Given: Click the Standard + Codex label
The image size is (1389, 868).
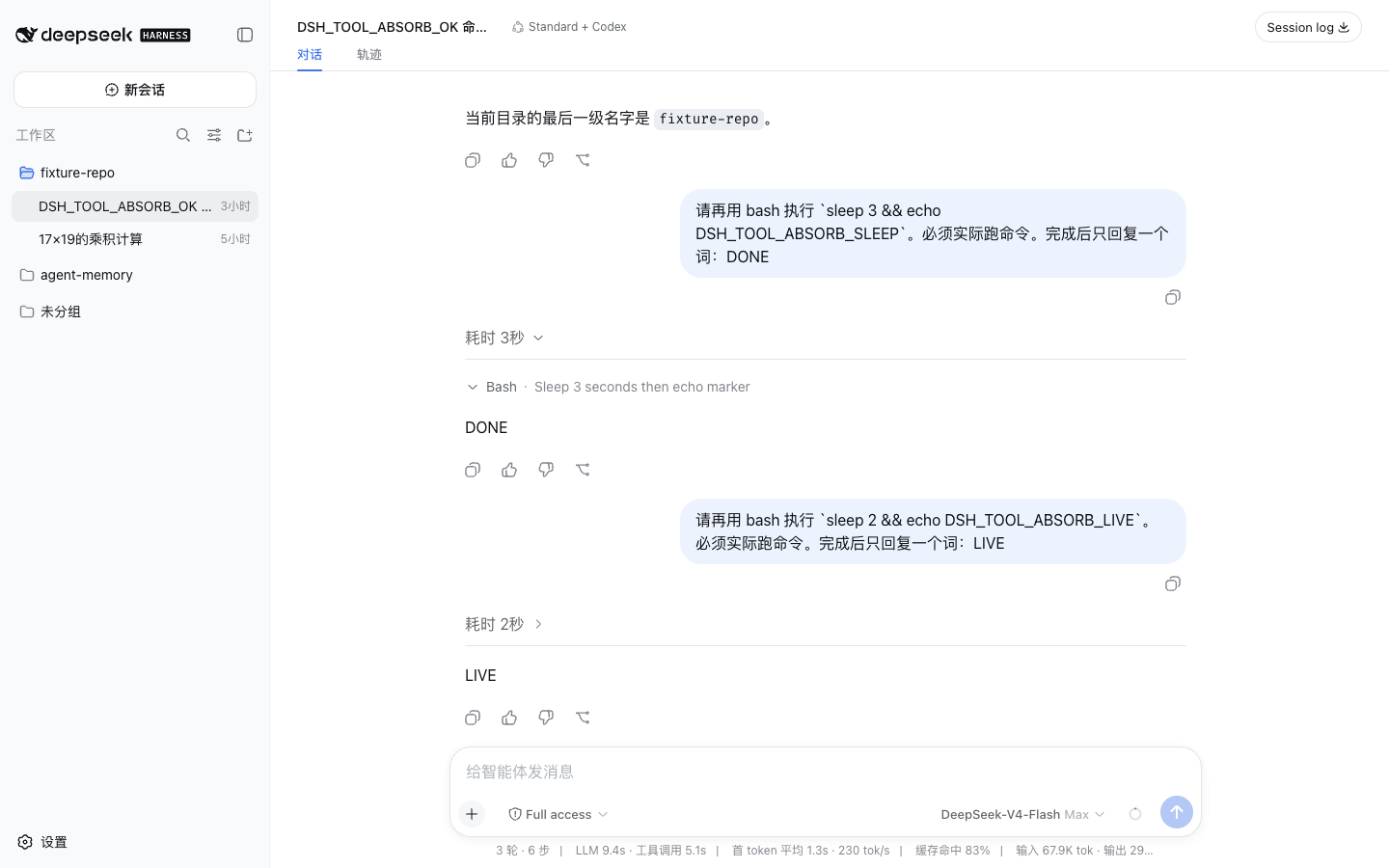Looking at the screenshot, I should (x=569, y=27).
